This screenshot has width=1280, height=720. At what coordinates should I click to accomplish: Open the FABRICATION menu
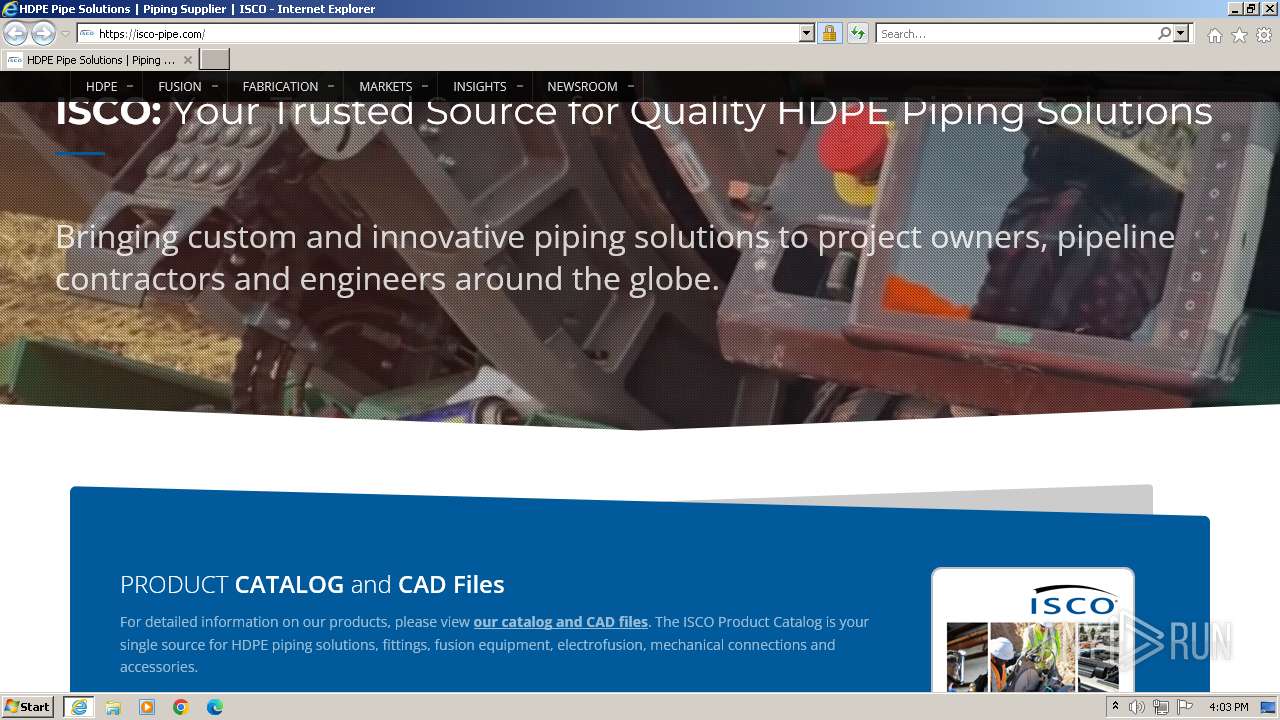point(280,86)
